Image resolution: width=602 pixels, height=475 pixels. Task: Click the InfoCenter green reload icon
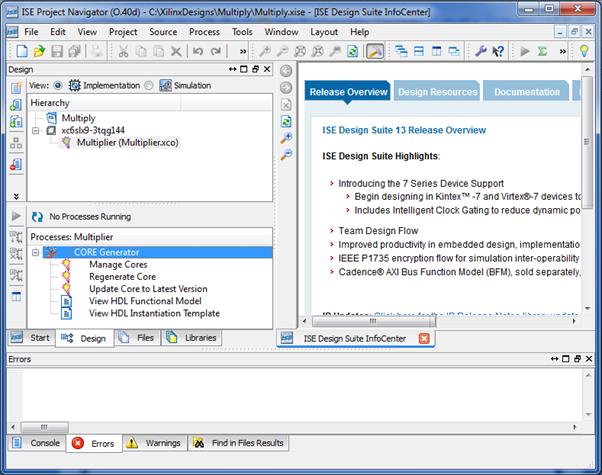click(286, 121)
